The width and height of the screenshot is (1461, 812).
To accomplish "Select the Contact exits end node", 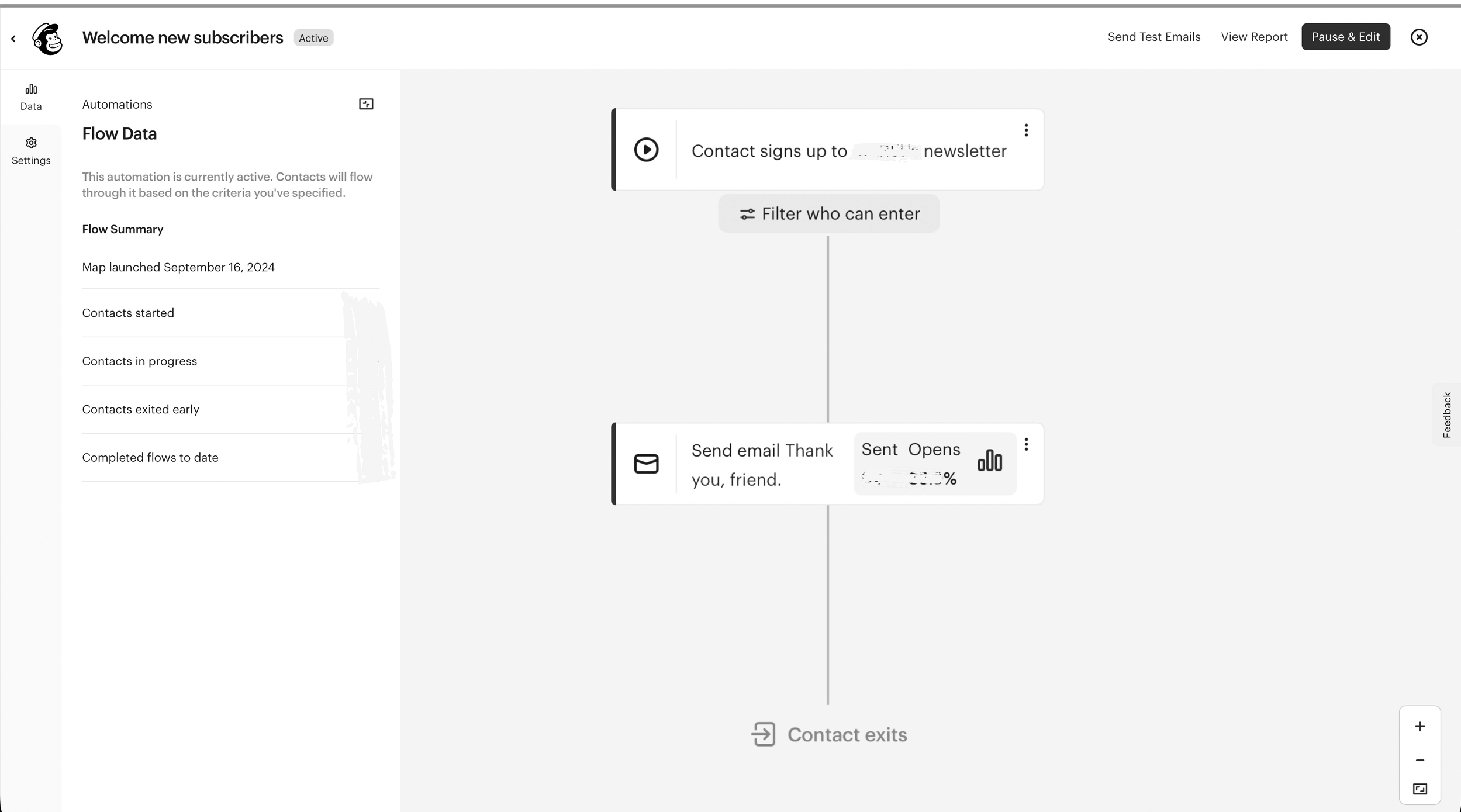I will click(x=828, y=734).
